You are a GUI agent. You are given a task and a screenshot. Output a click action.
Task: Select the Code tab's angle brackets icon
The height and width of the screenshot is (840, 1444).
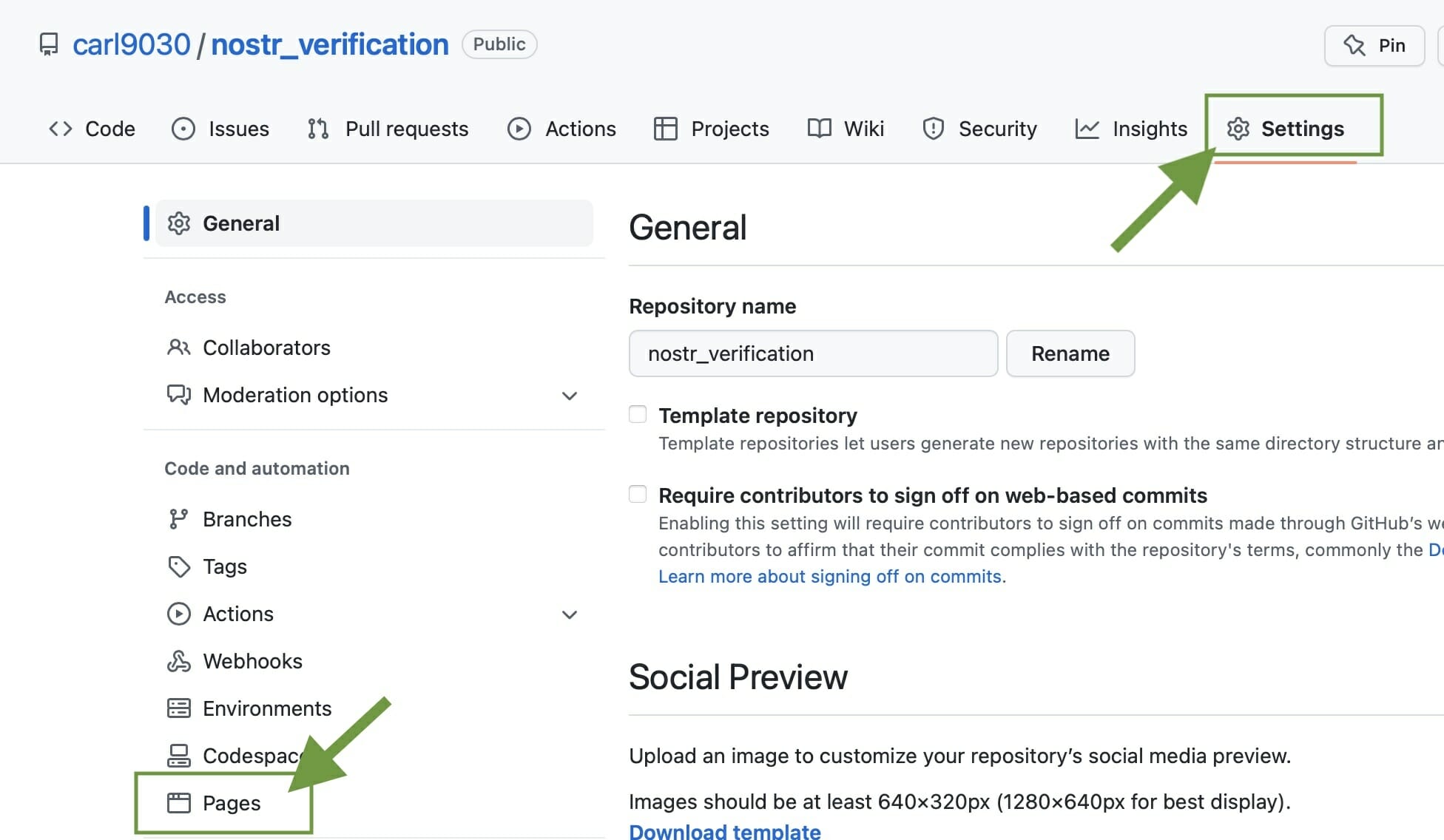click(x=61, y=128)
